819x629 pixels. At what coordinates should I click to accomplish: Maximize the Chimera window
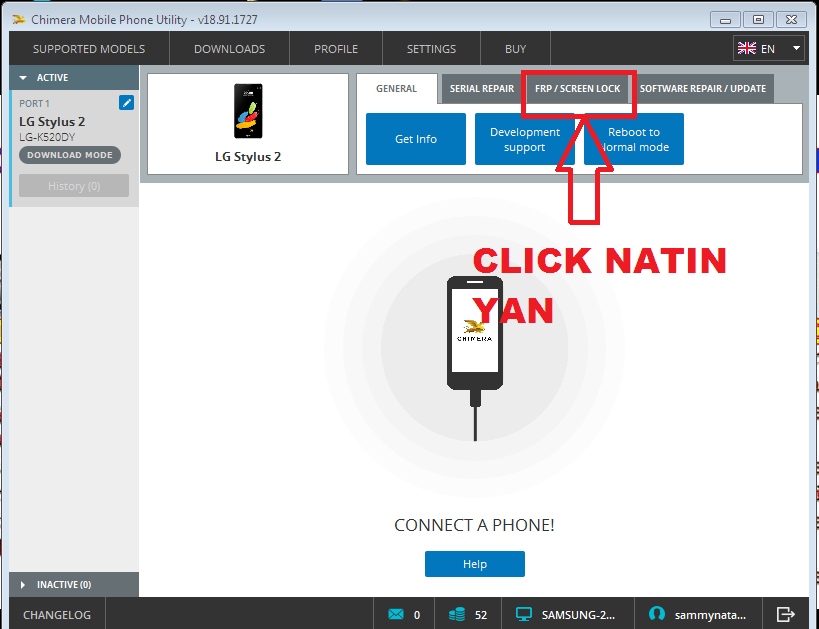pos(758,20)
